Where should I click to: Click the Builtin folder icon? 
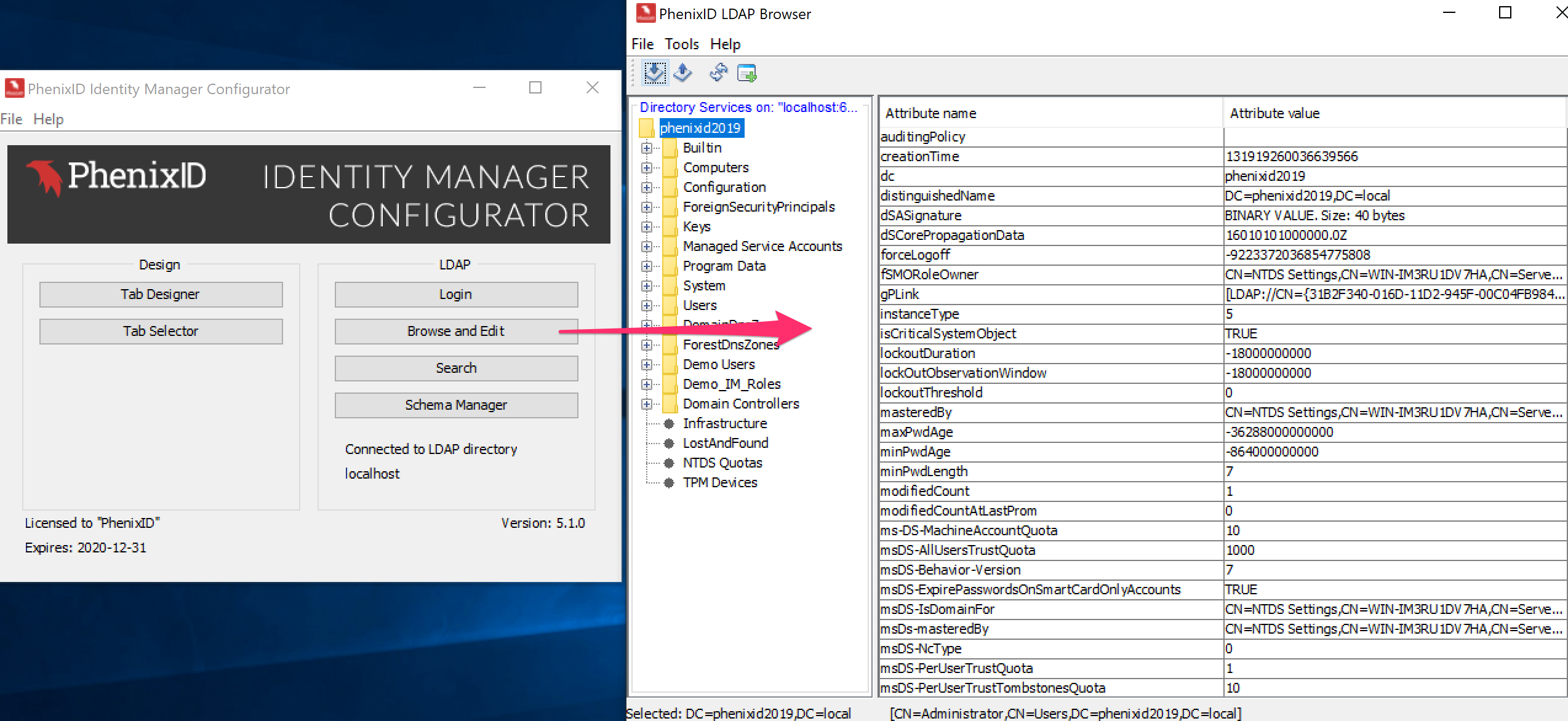(x=670, y=148)
